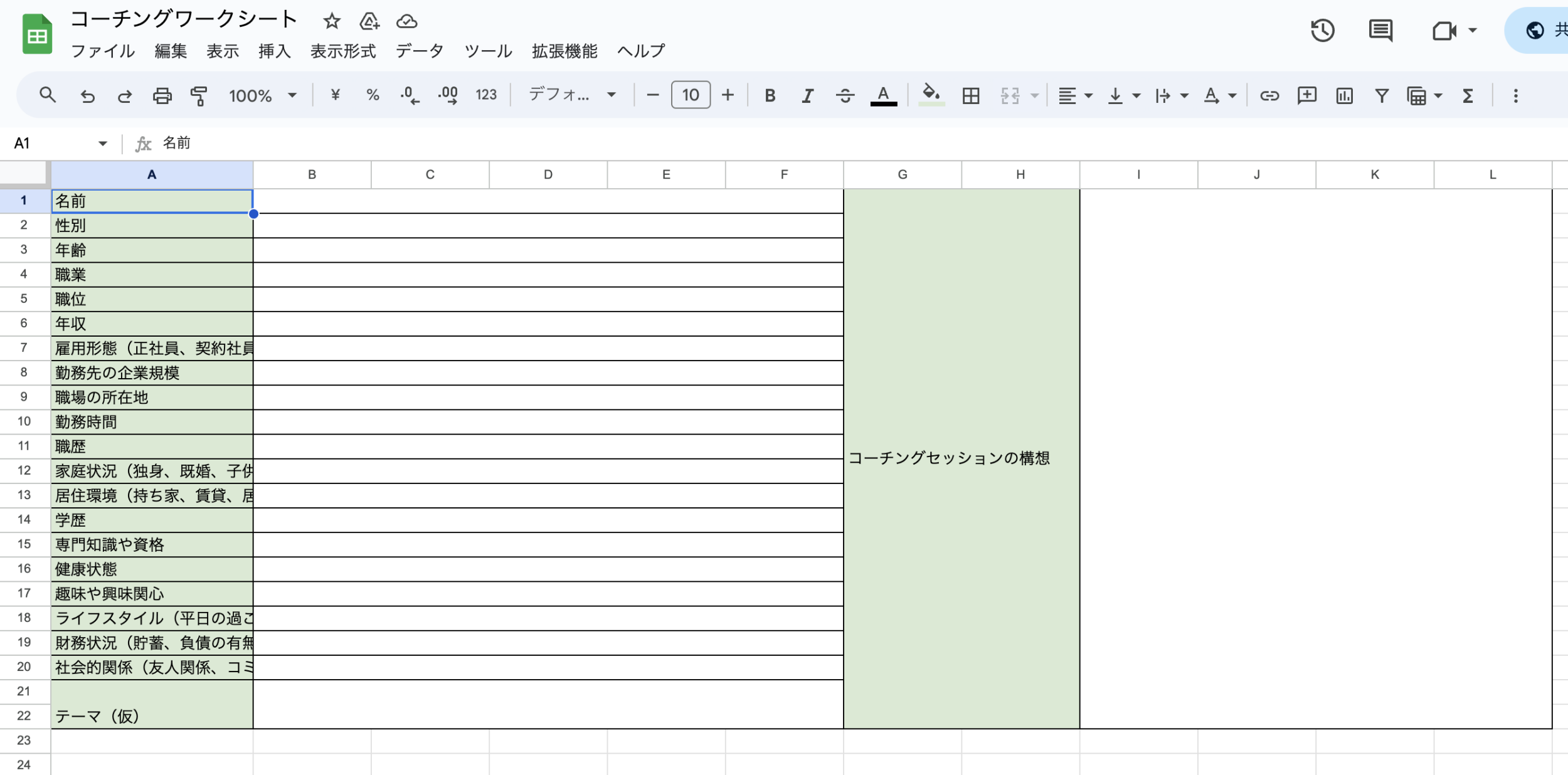Toggle italic formatting

[807, 95]
